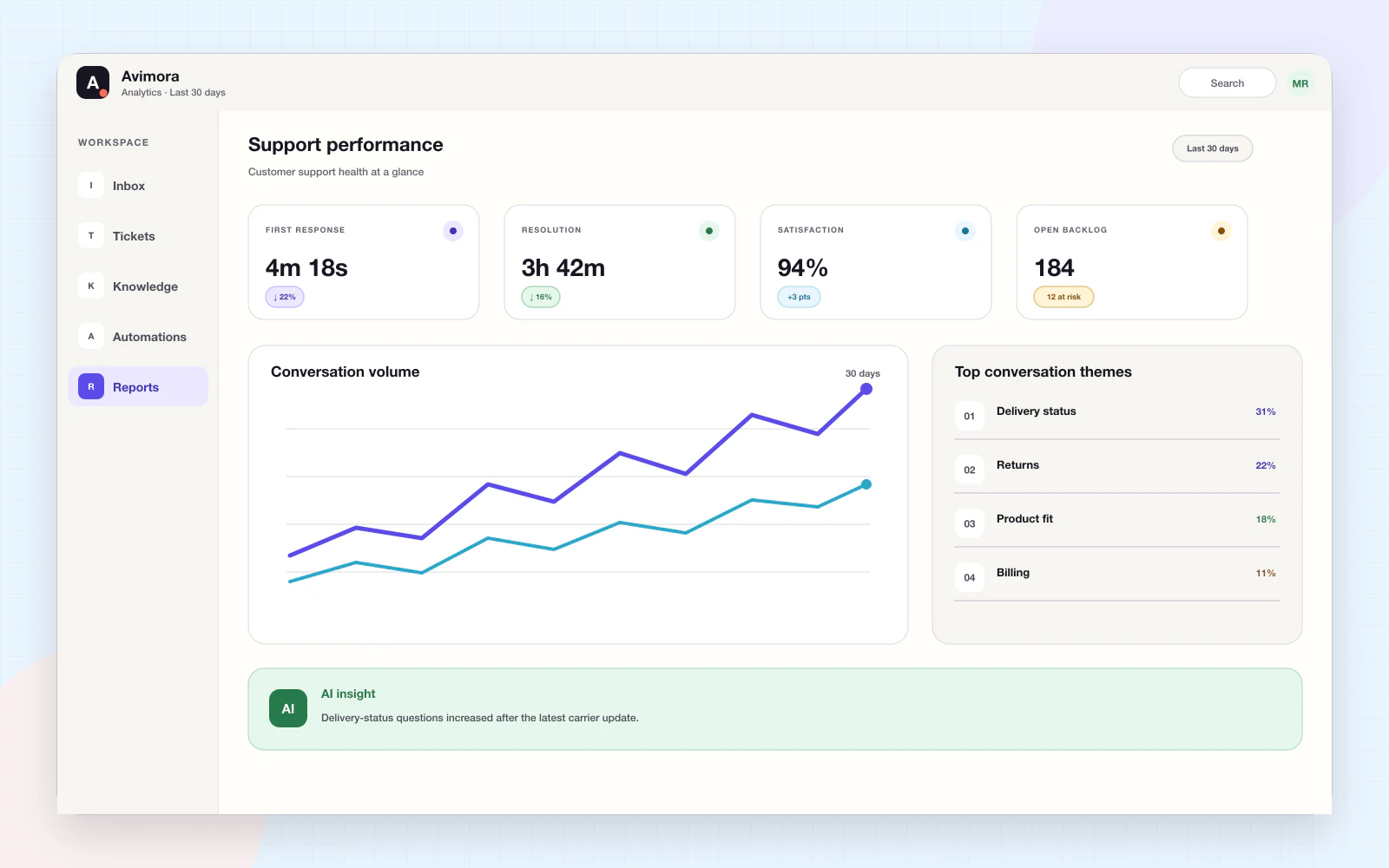This screenshot has height=868, width=1389.
Task: Click the teal line end marker on chart
Action: 866,484
